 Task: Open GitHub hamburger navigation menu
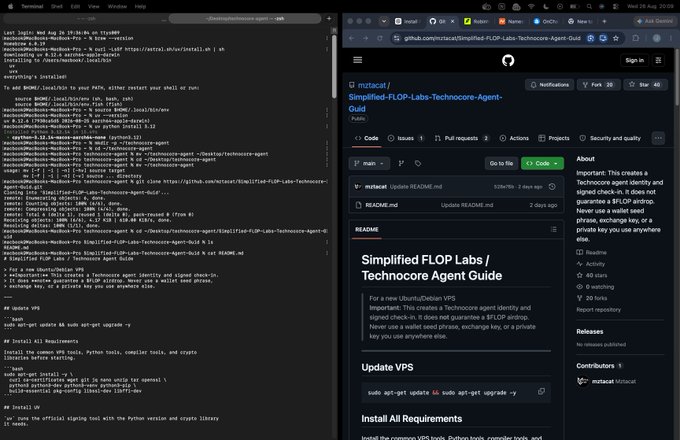click(x=357, y=60)
